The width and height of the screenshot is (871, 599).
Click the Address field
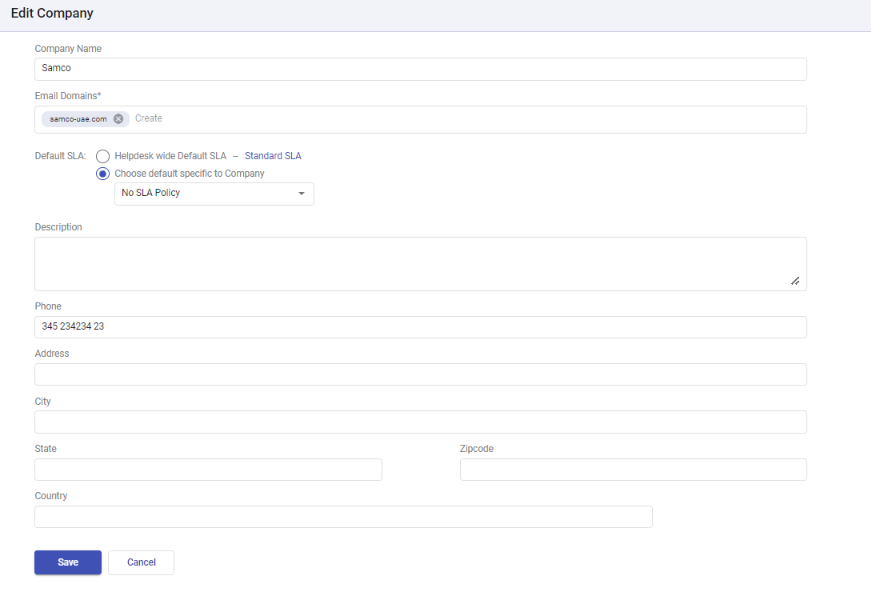pos(421,375)
